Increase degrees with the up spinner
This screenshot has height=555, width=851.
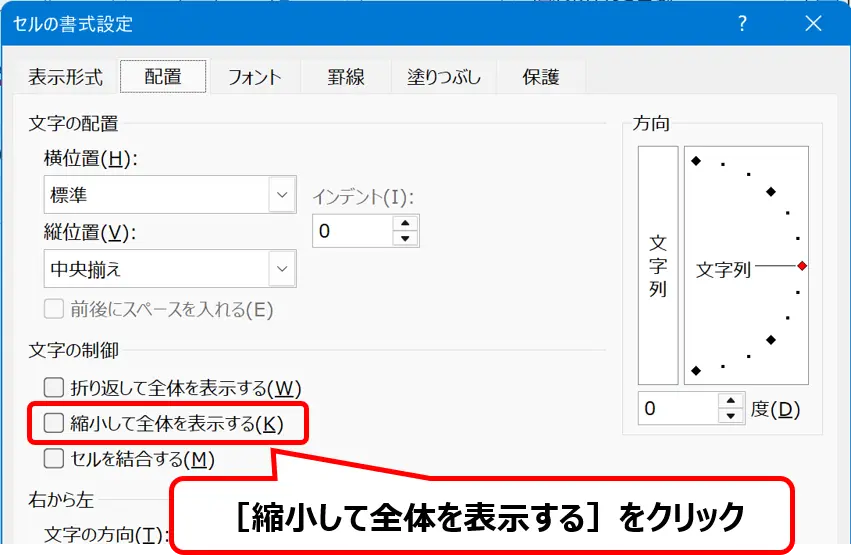coord(731,400)
